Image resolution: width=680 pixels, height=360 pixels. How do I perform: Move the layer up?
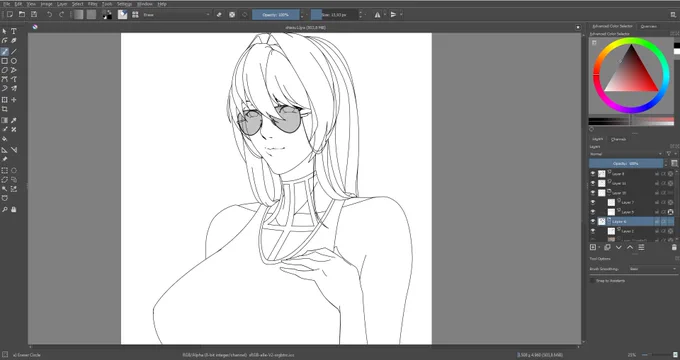pyautogui.click(x=630, y=247)
